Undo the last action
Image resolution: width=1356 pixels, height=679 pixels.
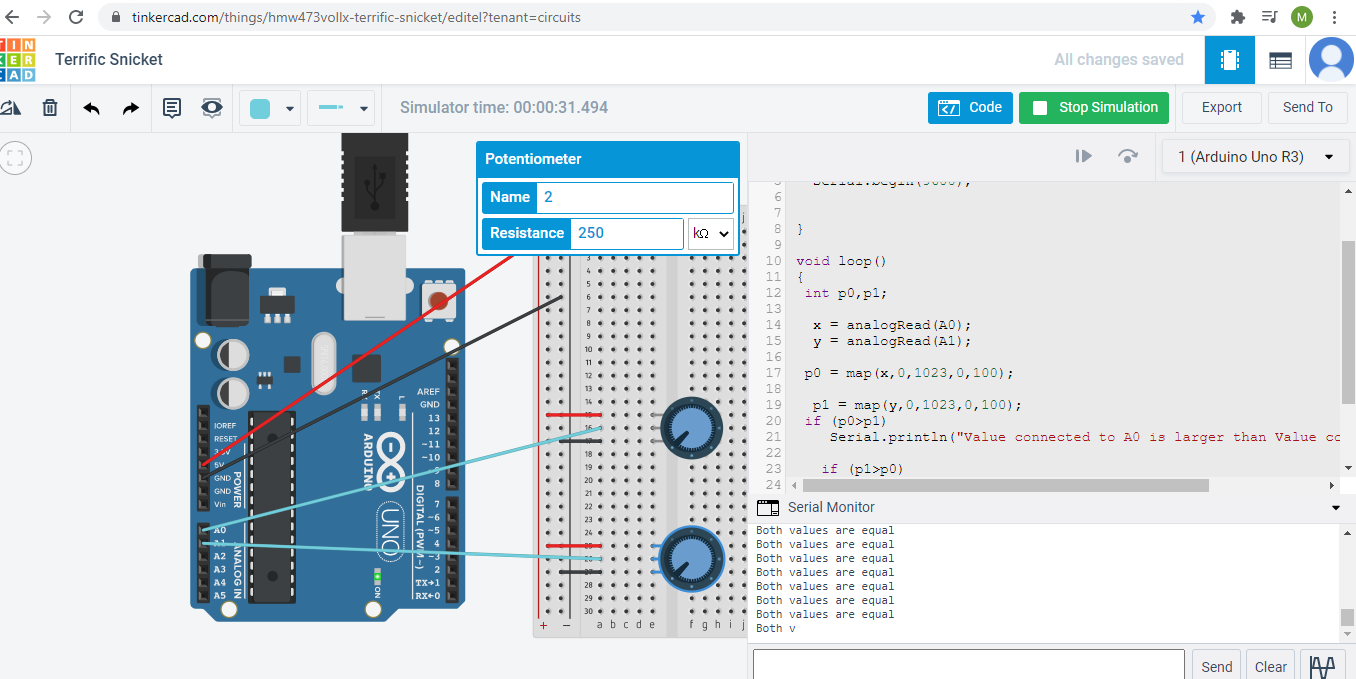(92, 108)
